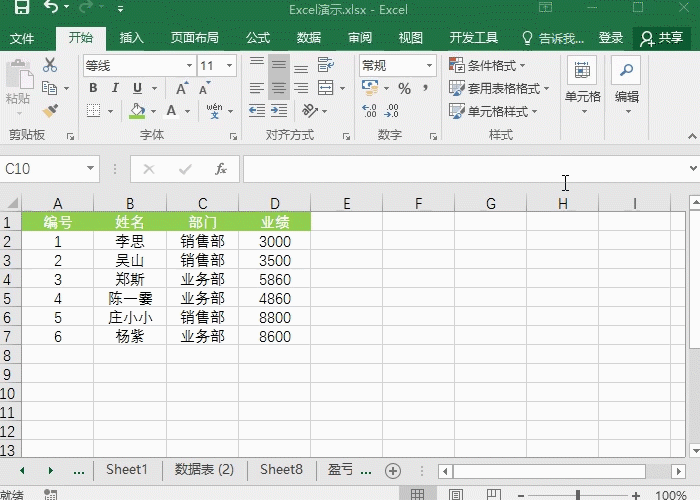Decrease font size with smaller A

204,88
